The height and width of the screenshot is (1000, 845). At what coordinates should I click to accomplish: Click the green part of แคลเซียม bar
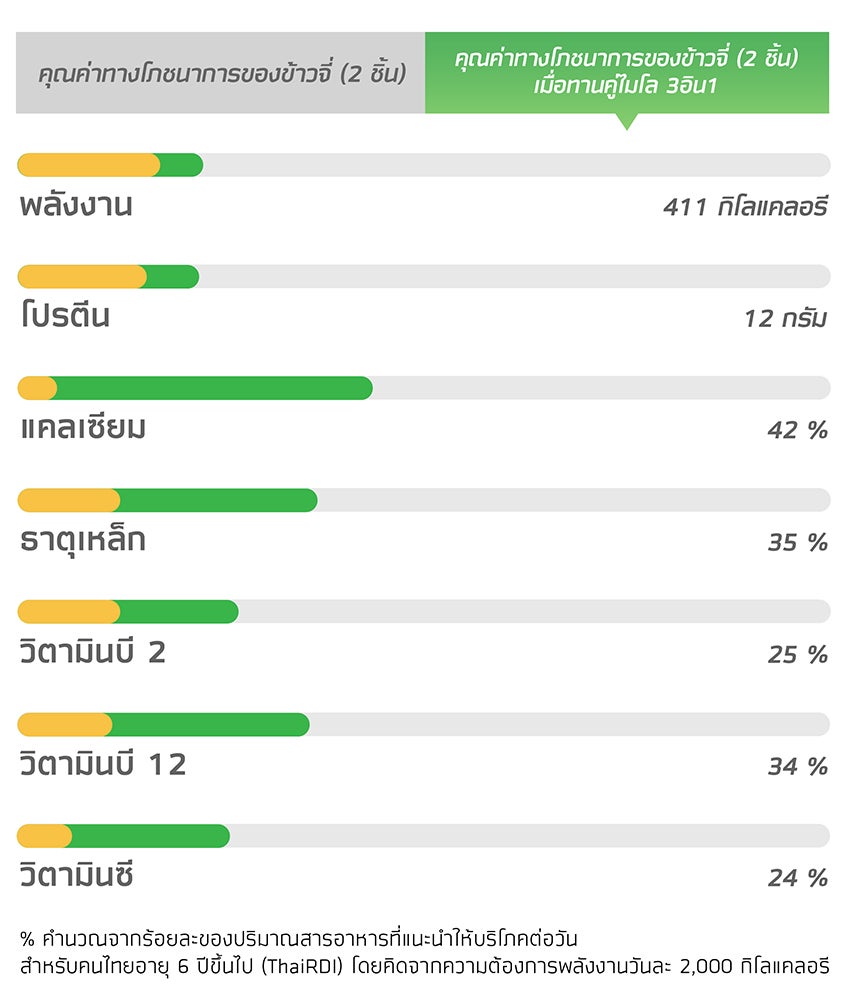click(x=214, y=388)
